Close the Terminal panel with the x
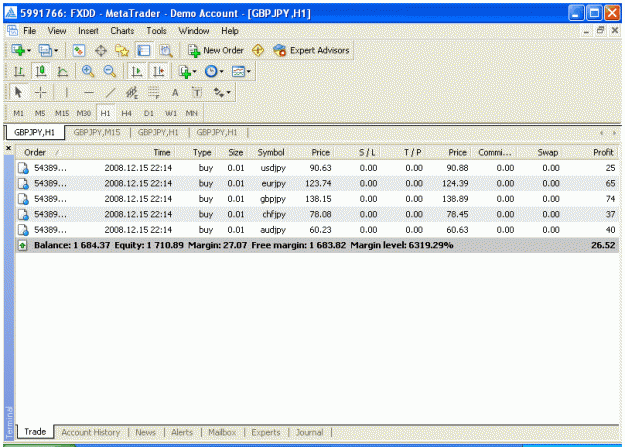 (8, 148)
